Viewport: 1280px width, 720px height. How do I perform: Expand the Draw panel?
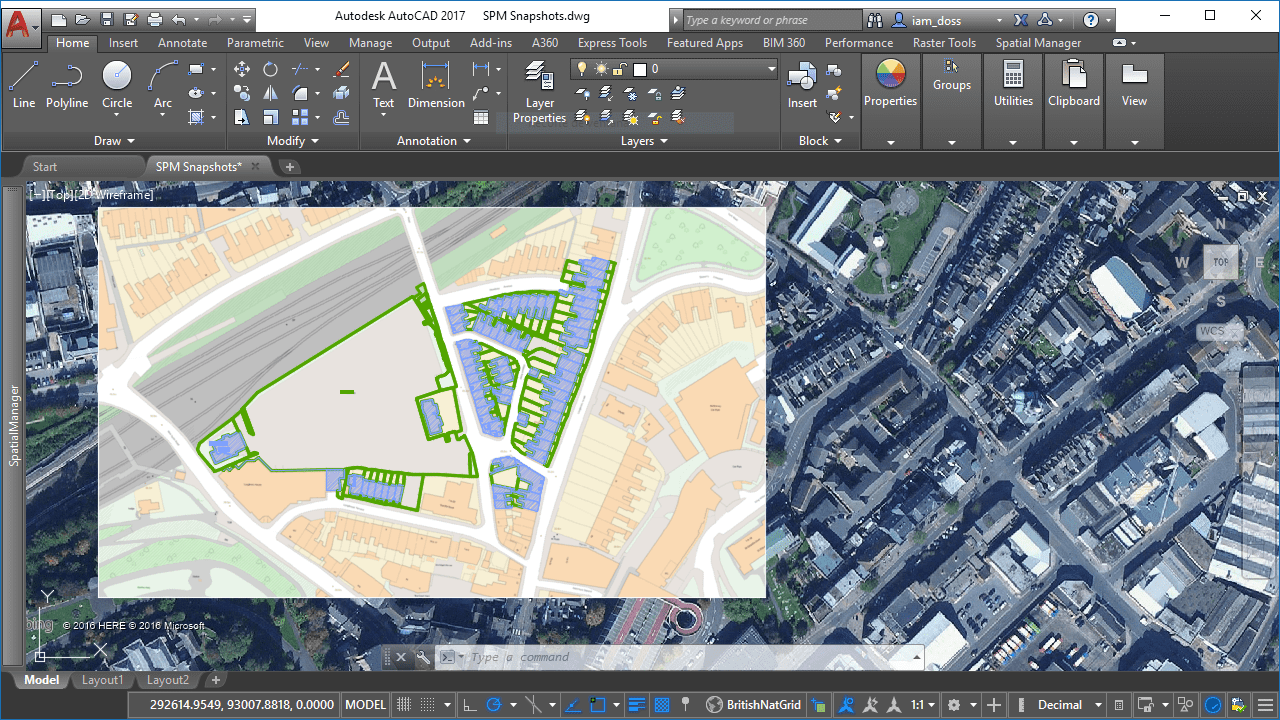pyautogui.click(x=114, y=141)
